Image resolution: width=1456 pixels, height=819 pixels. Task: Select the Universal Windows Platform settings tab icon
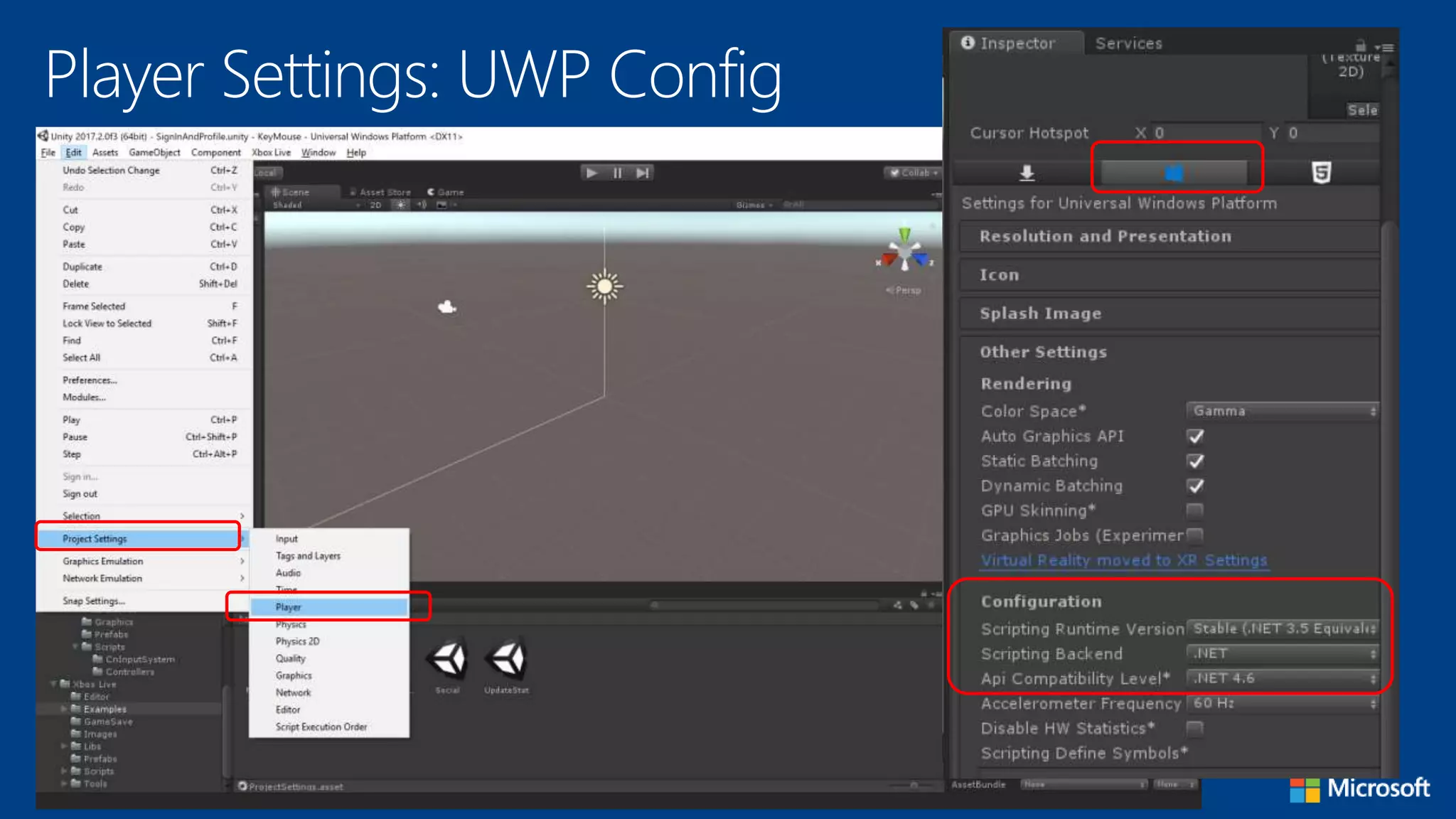pos(1174,172)
